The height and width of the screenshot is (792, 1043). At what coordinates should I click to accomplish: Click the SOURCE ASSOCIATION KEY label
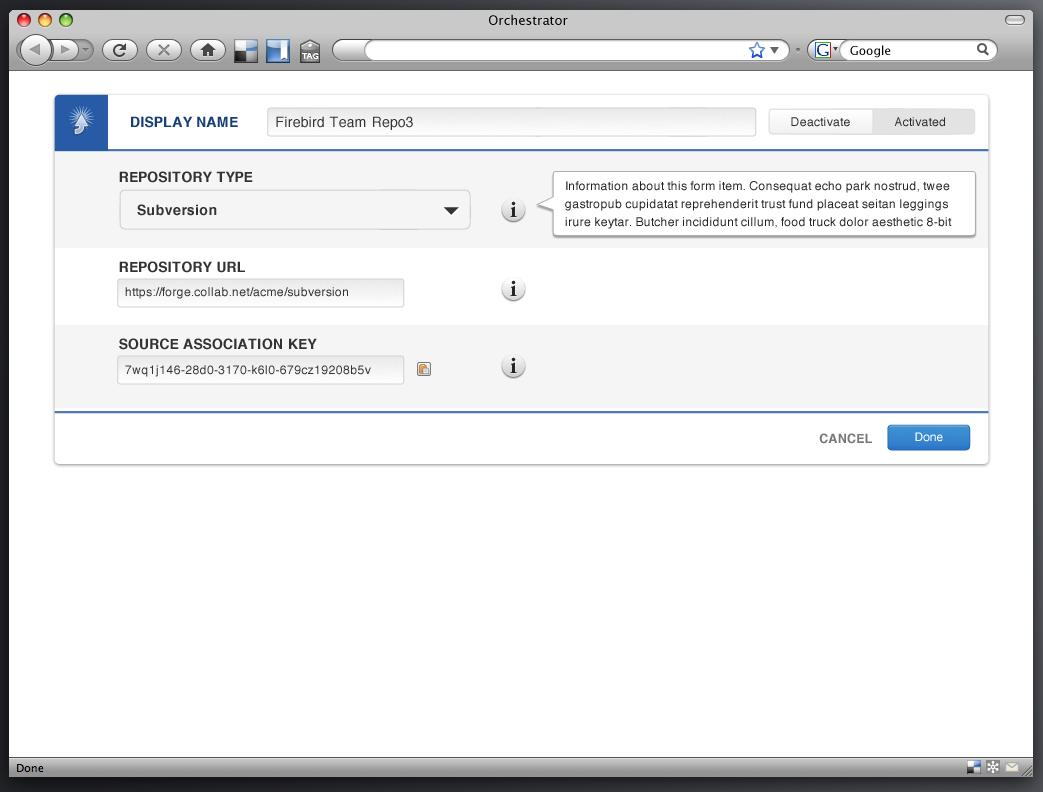pyautogui.click(x=218, y=344)
